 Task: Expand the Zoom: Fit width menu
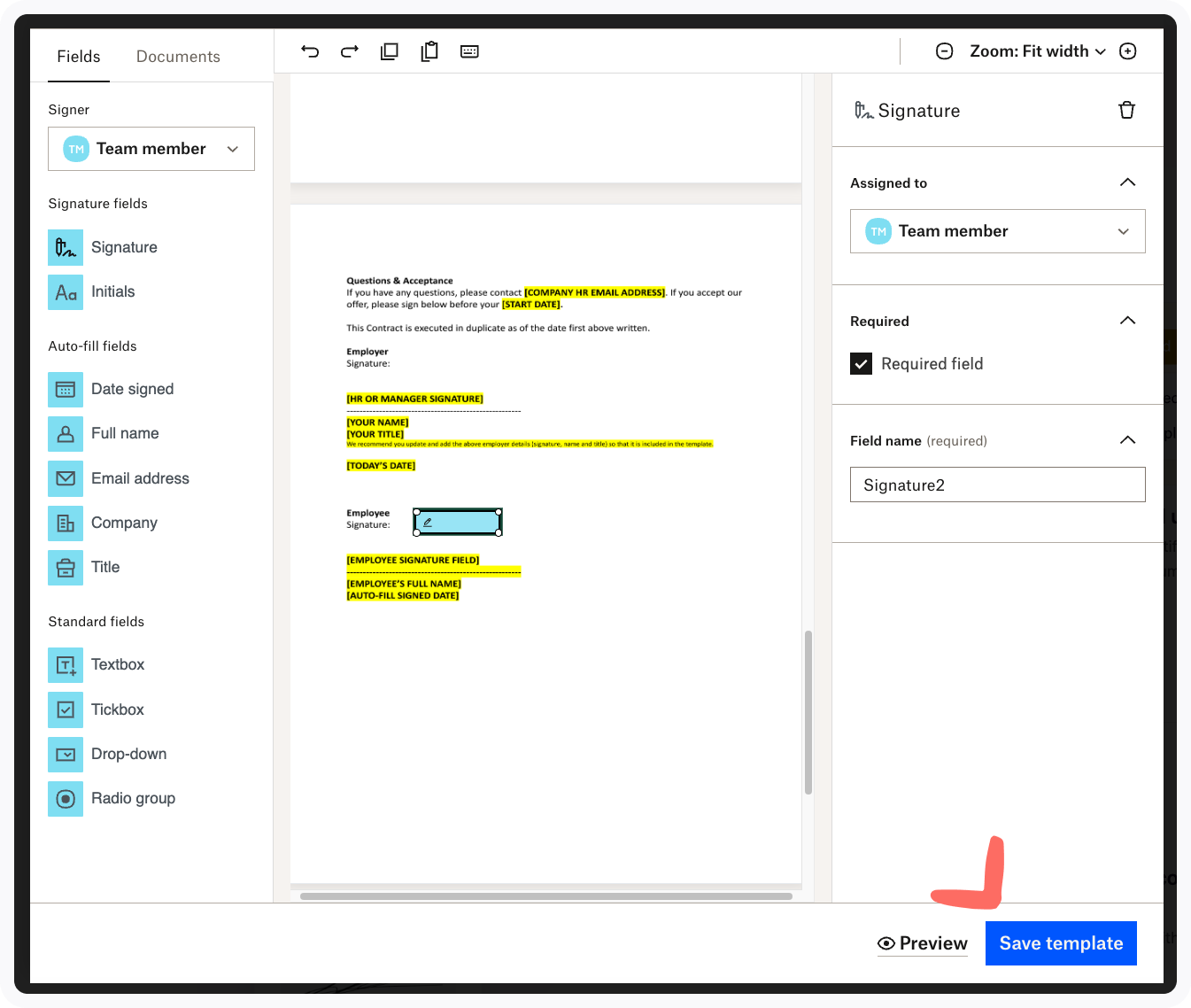pyautogui.click(x=1037, y=51)
